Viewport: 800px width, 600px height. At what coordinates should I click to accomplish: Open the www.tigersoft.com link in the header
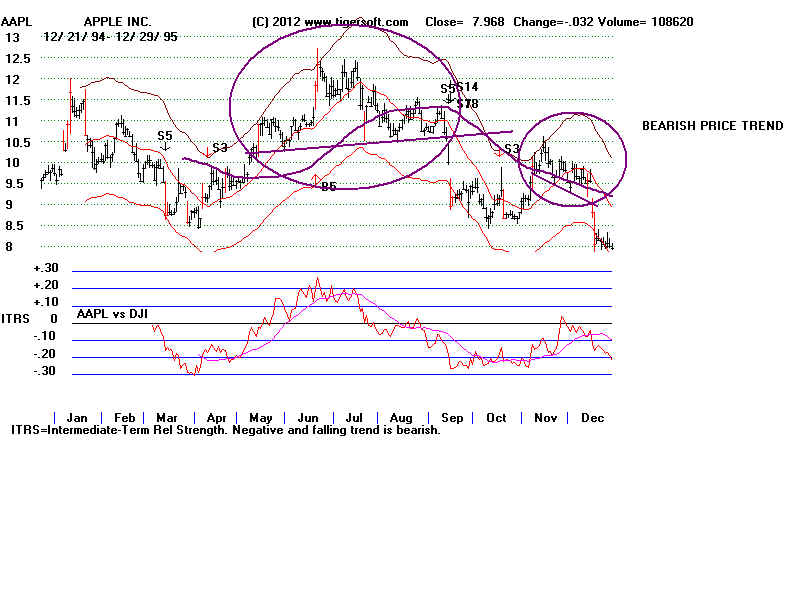click(x=355, y=22)
